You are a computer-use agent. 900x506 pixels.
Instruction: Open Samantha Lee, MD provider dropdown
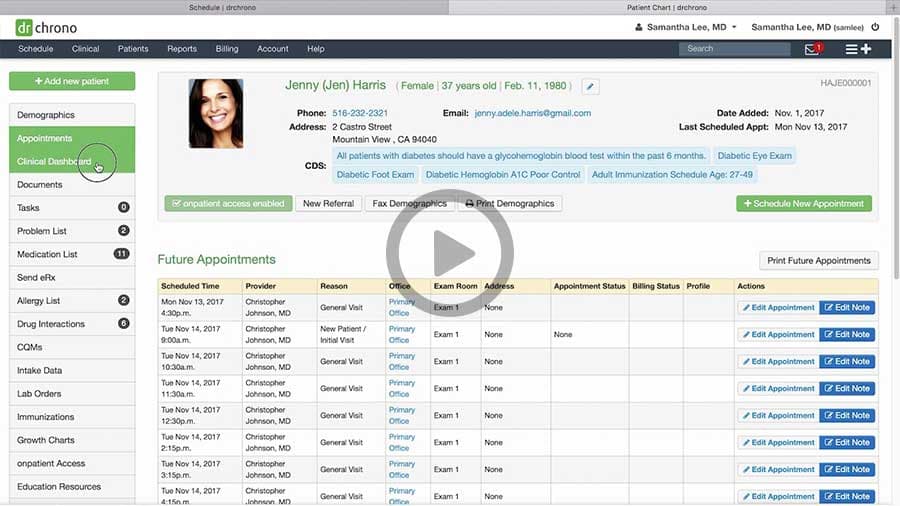[685, 27]
